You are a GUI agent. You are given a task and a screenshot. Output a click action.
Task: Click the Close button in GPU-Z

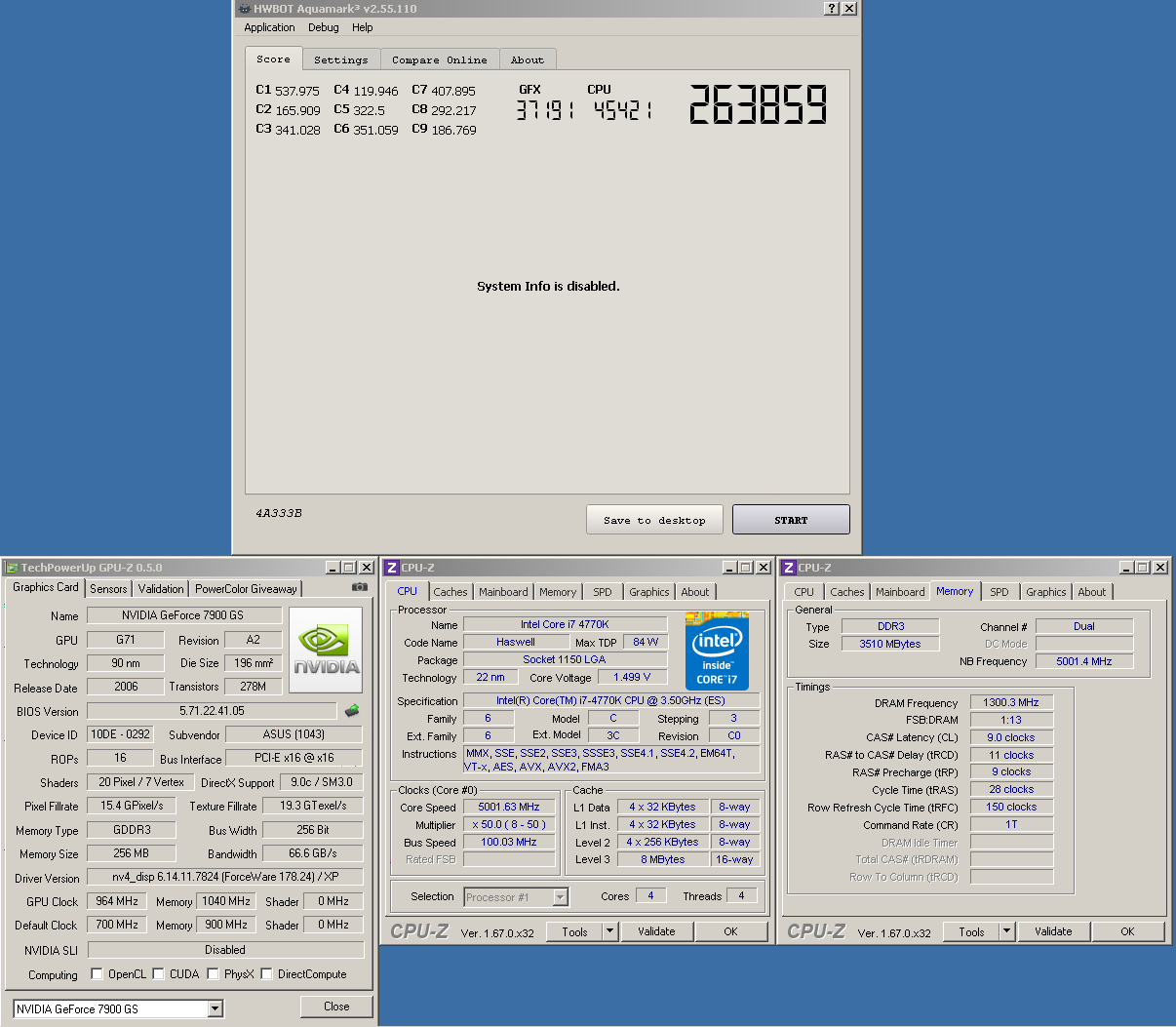336,1007
